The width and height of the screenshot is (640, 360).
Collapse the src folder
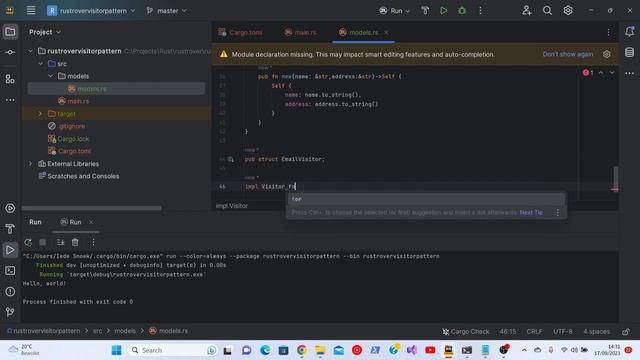pos(40,64)
